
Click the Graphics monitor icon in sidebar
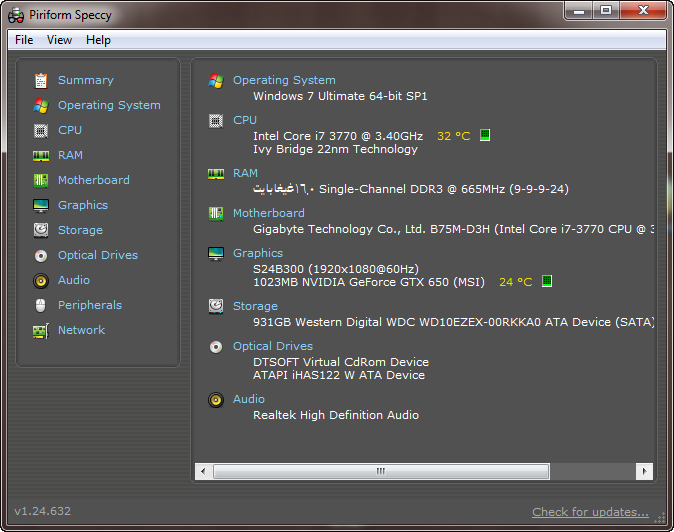click(x=41, y=205)
